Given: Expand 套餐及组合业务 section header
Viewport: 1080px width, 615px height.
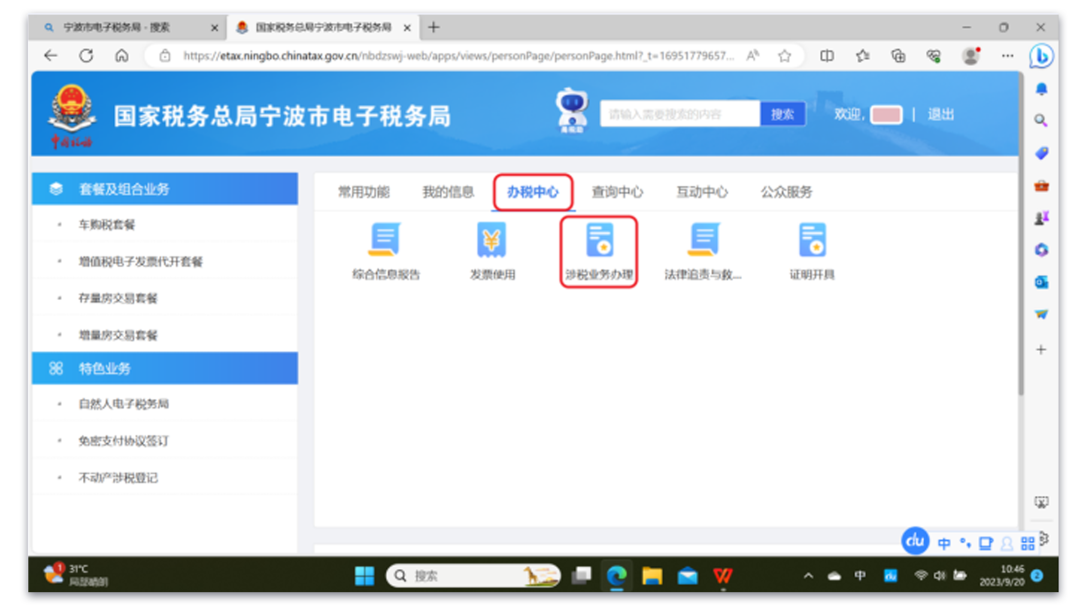Looking at the screenshot, I should pyautogui.click(x=165, y=188).
